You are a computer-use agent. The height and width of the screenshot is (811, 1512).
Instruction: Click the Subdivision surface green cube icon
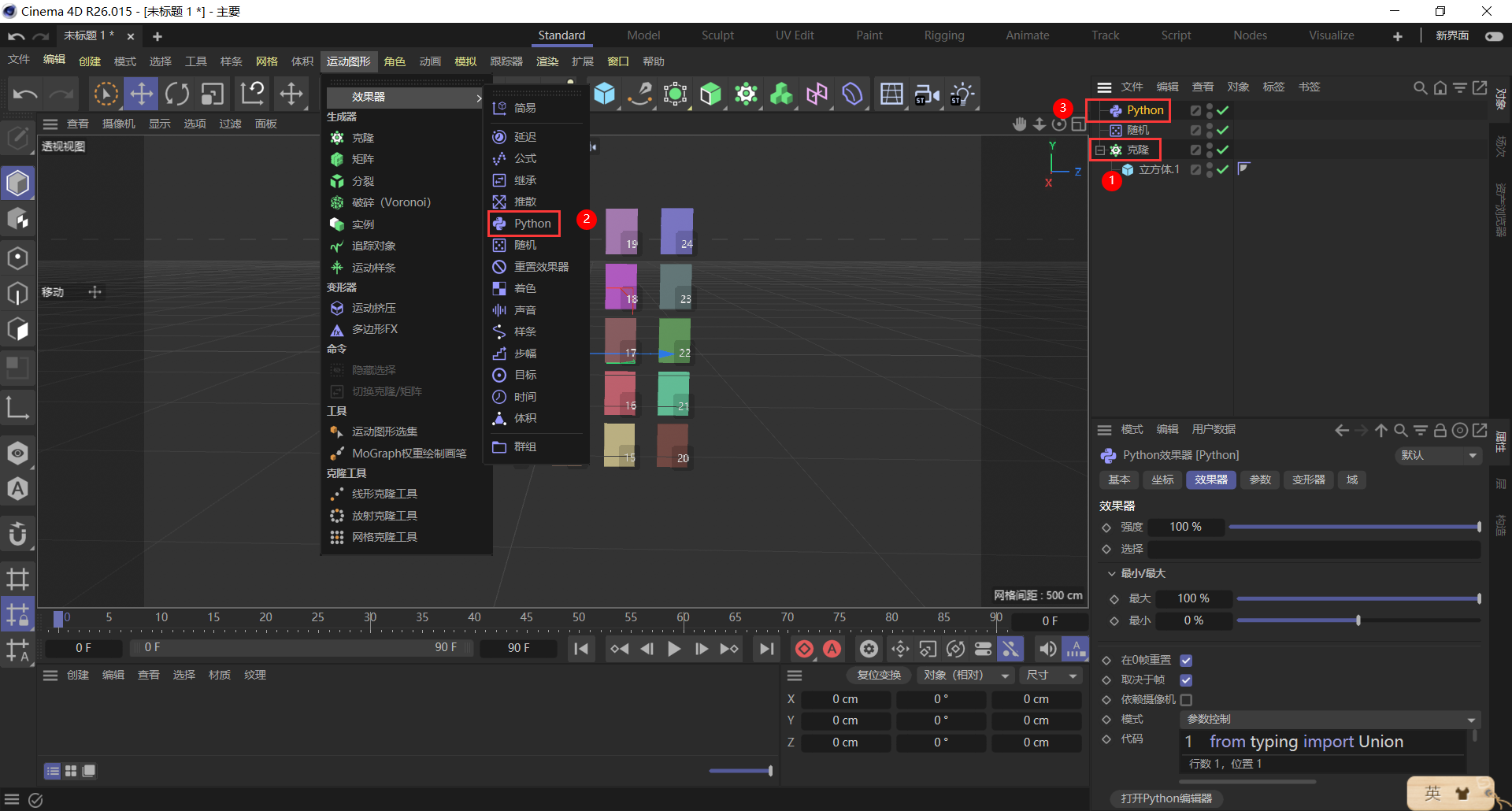[x=710, y=94]
